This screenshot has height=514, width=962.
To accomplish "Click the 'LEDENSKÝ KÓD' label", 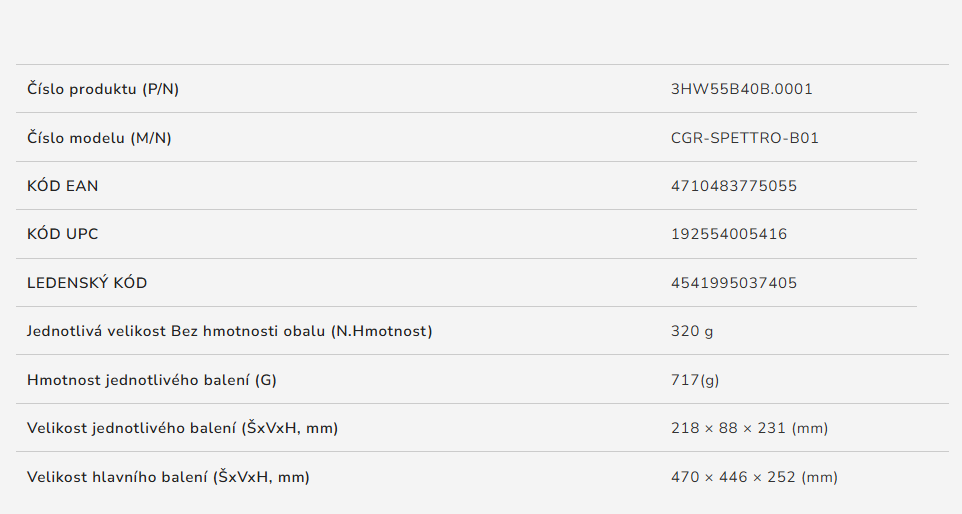I will tap(87, 283).
